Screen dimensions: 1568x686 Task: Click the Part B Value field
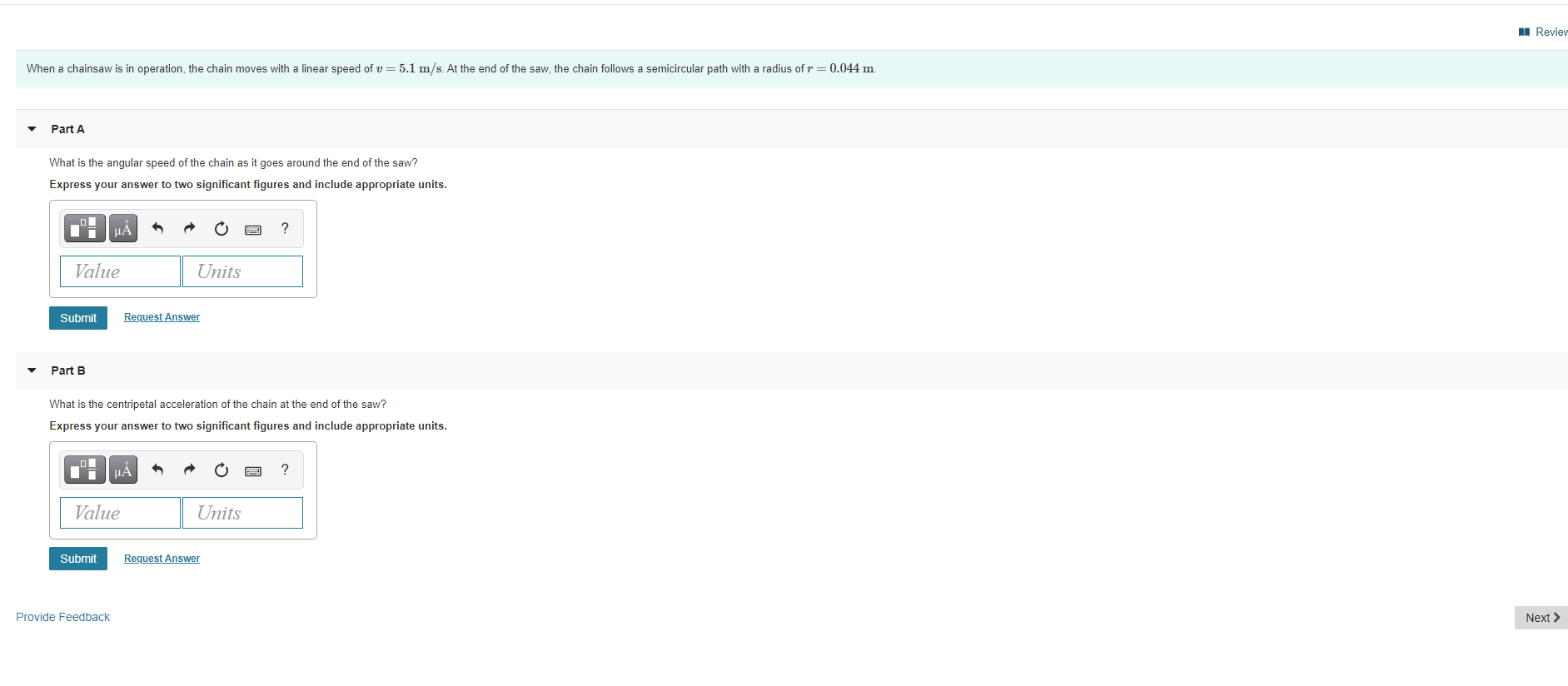pyautogui.click(x=120, y=513)
